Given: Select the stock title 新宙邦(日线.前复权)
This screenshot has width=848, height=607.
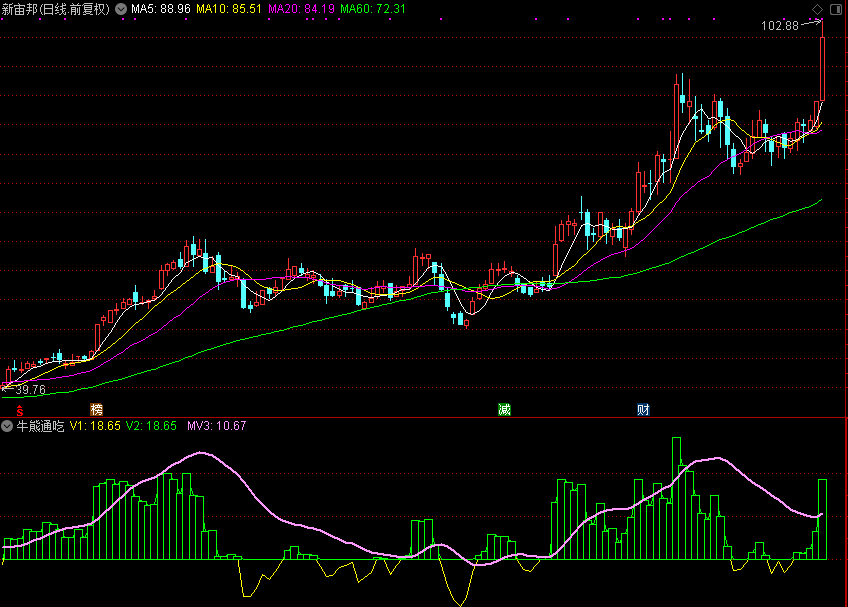Looking at the screenshot, I should pos(56,9).
